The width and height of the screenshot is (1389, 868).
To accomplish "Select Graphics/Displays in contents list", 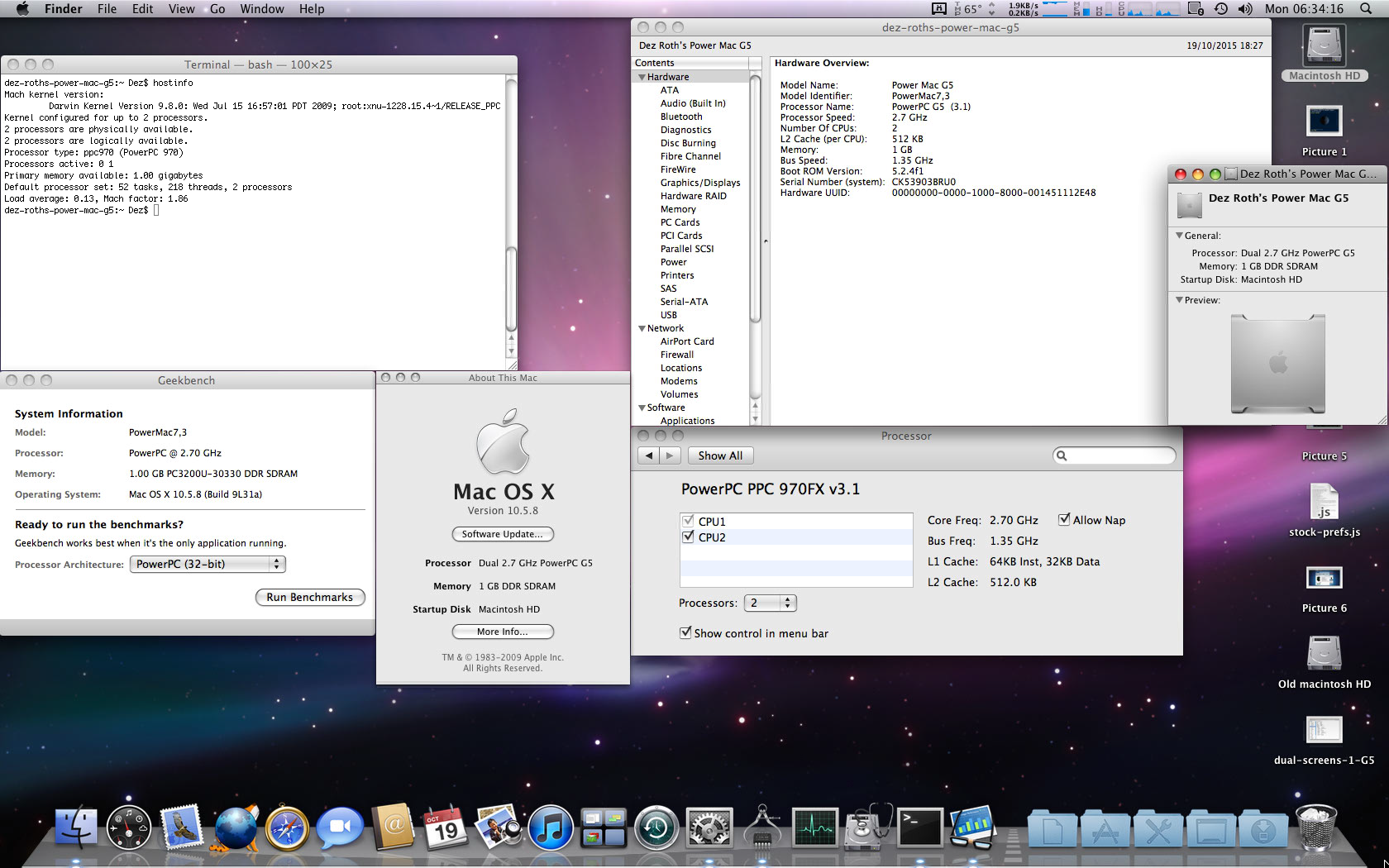I will point(700,183).
